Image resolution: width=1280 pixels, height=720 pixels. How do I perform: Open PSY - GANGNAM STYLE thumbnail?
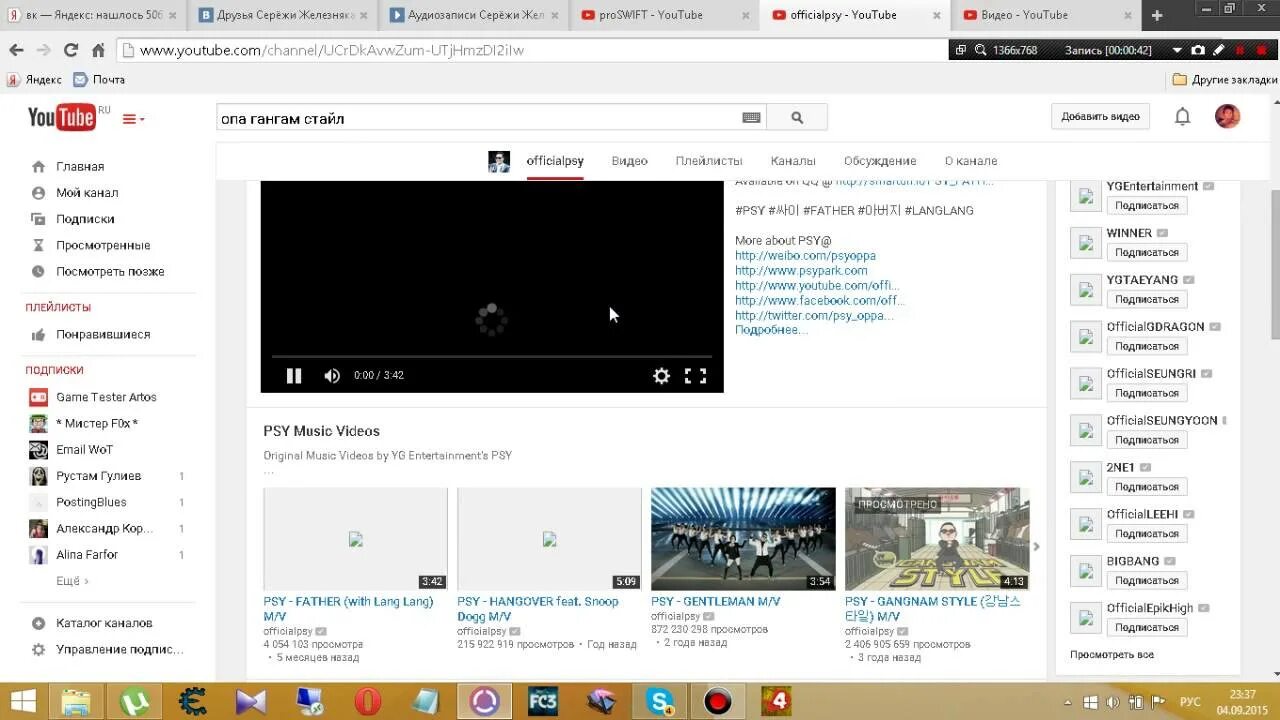937,539
